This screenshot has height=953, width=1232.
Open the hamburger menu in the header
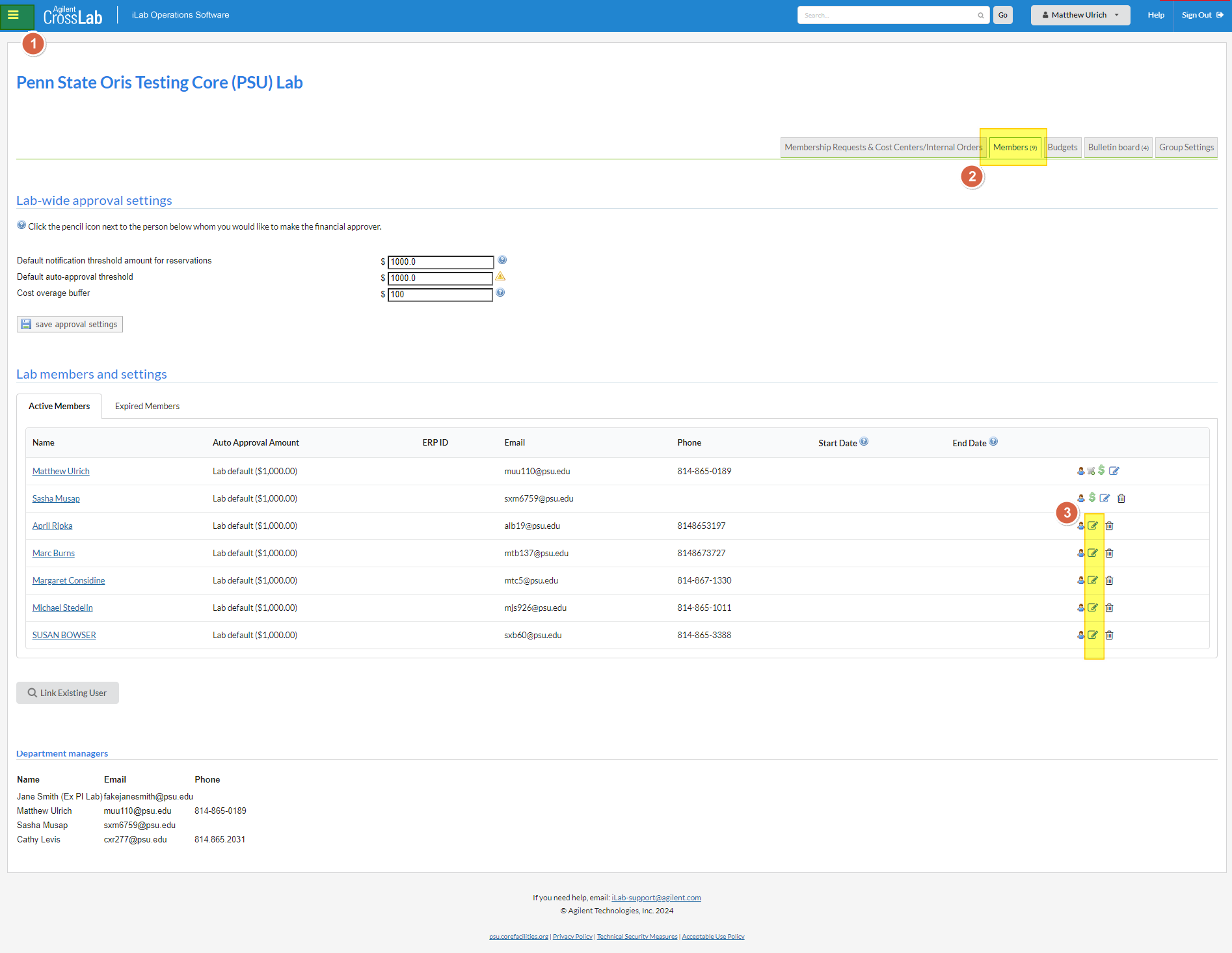[14, 15]
